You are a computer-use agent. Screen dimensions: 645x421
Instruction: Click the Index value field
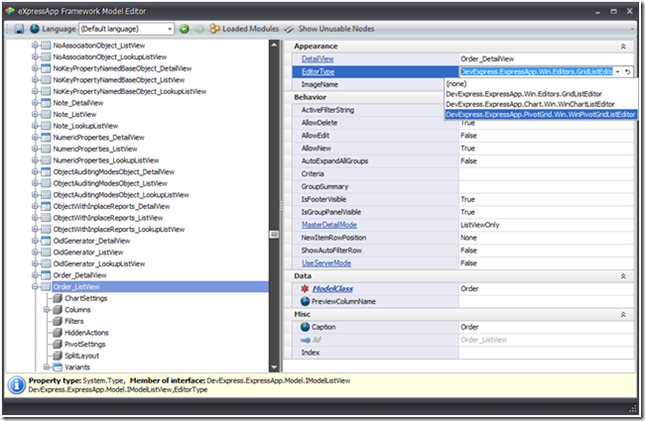click(x=546, y=352)
